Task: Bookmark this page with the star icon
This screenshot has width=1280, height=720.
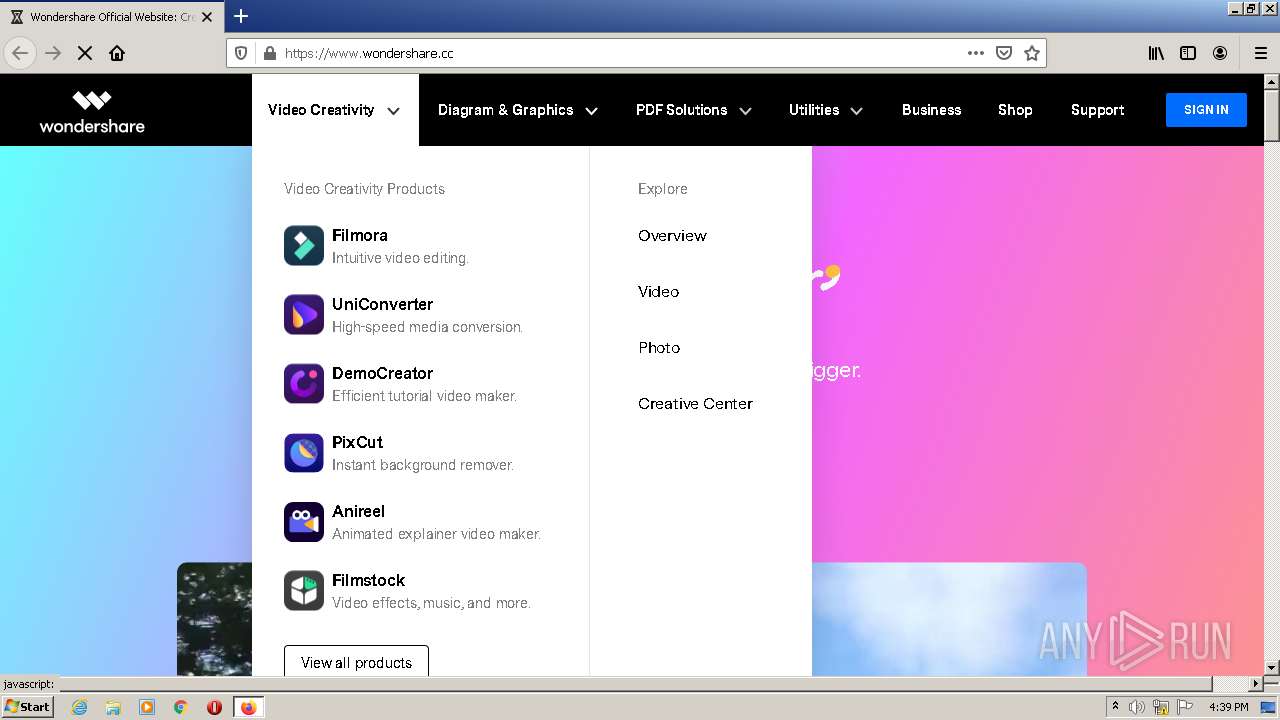Action: coord(1032,53)
